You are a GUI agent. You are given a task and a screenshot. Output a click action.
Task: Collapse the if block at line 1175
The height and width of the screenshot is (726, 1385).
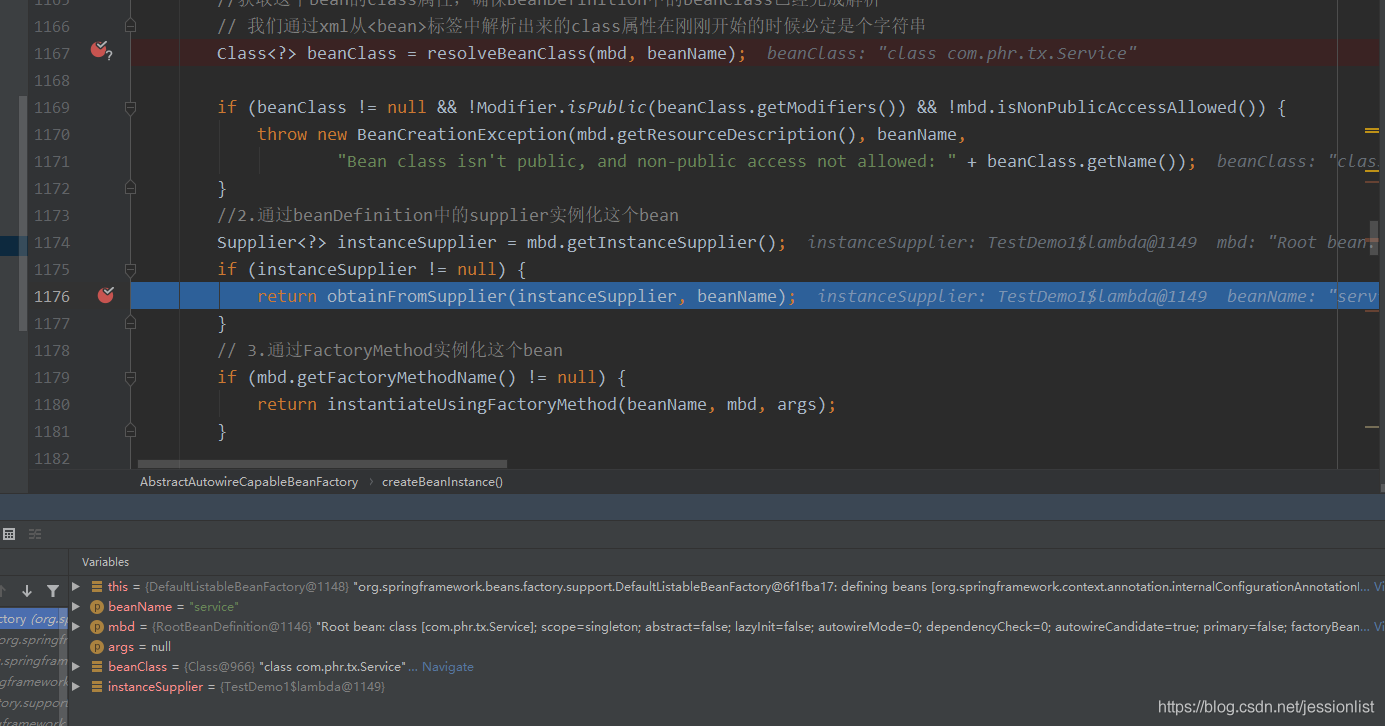(x=130, y=269)
